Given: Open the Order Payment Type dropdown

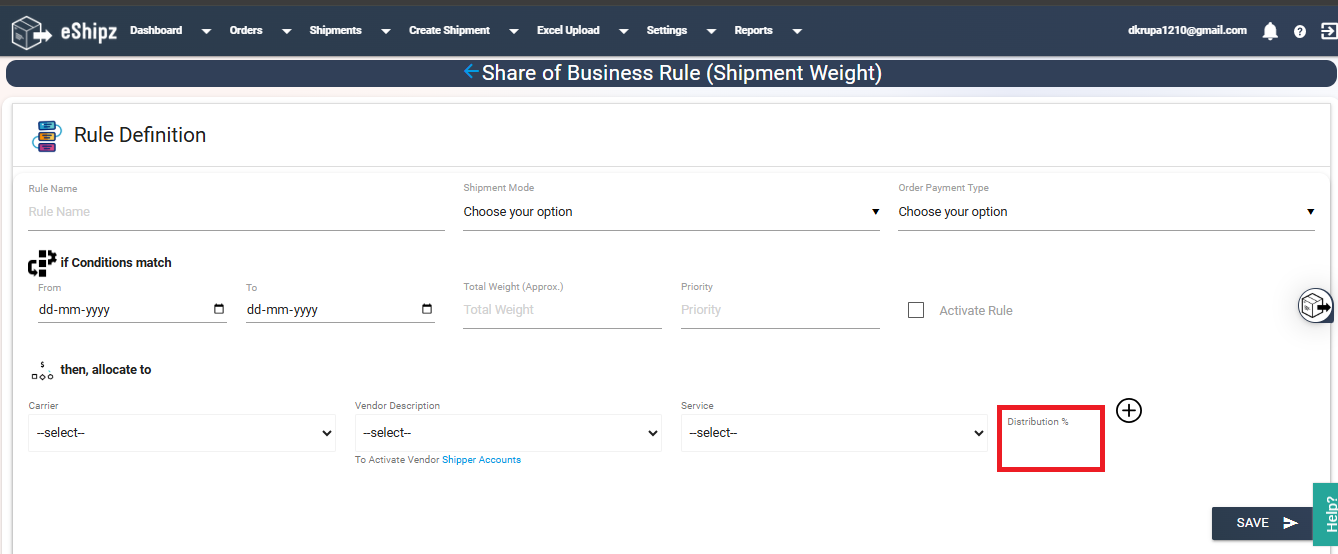Looking at the screenshot, I should coord(1106,212).
